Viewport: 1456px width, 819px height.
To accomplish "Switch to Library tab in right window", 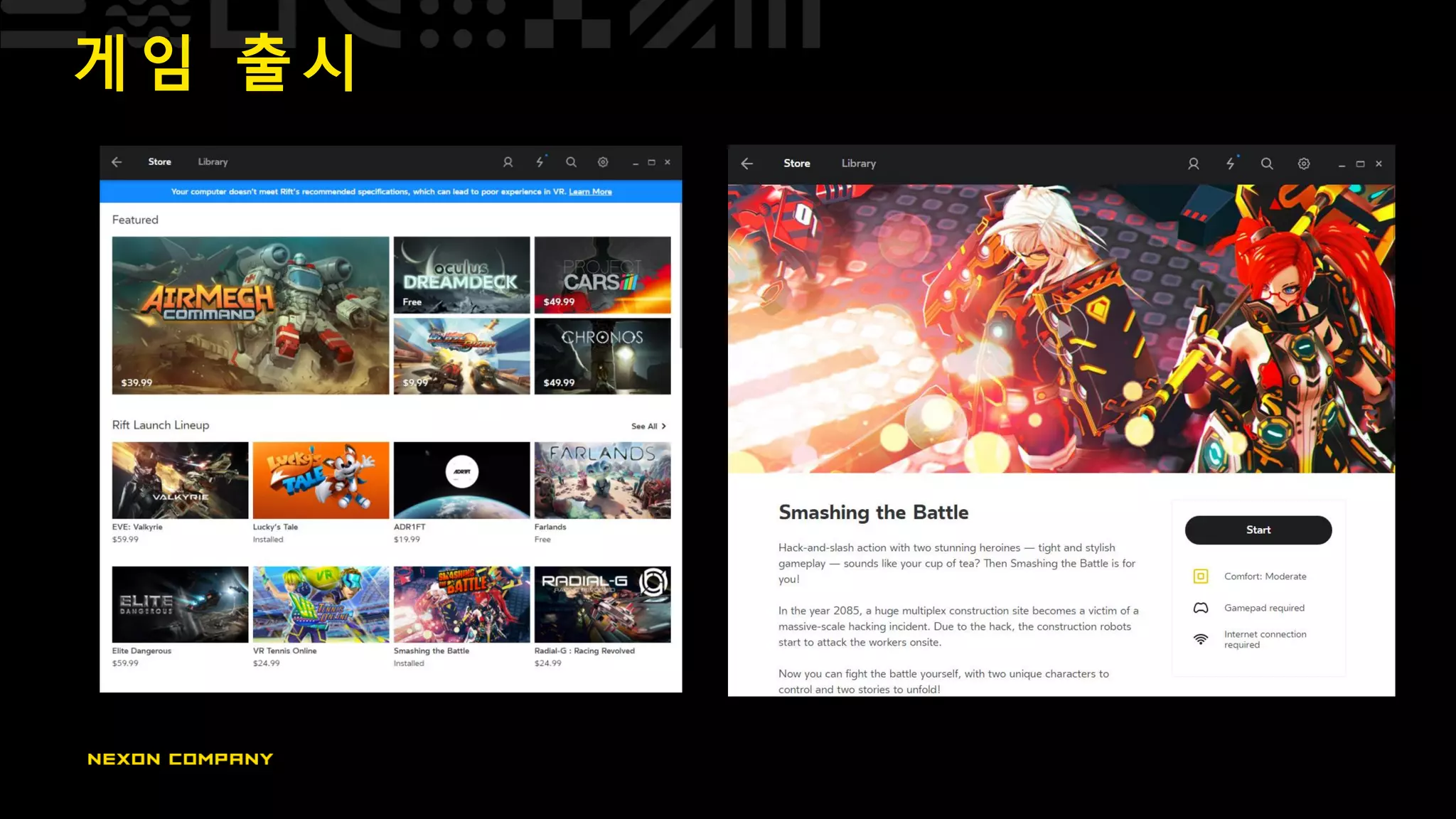I will [858, 164].
